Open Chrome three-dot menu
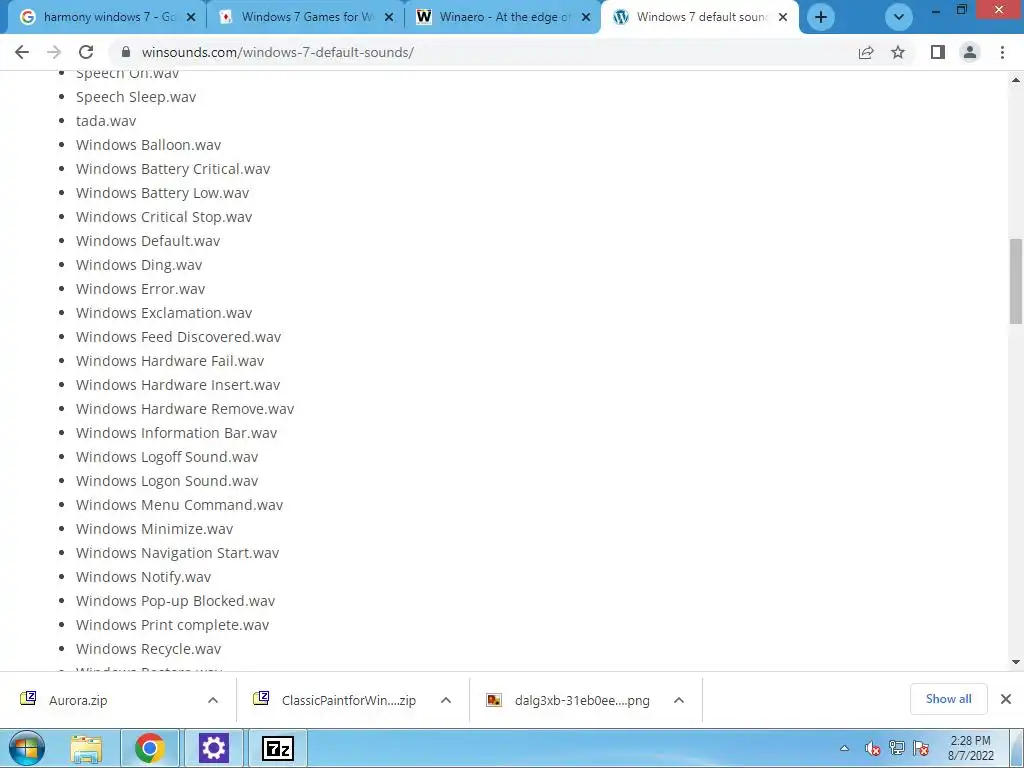Screen dimensions: 1024x768 tap(1002, 52)
